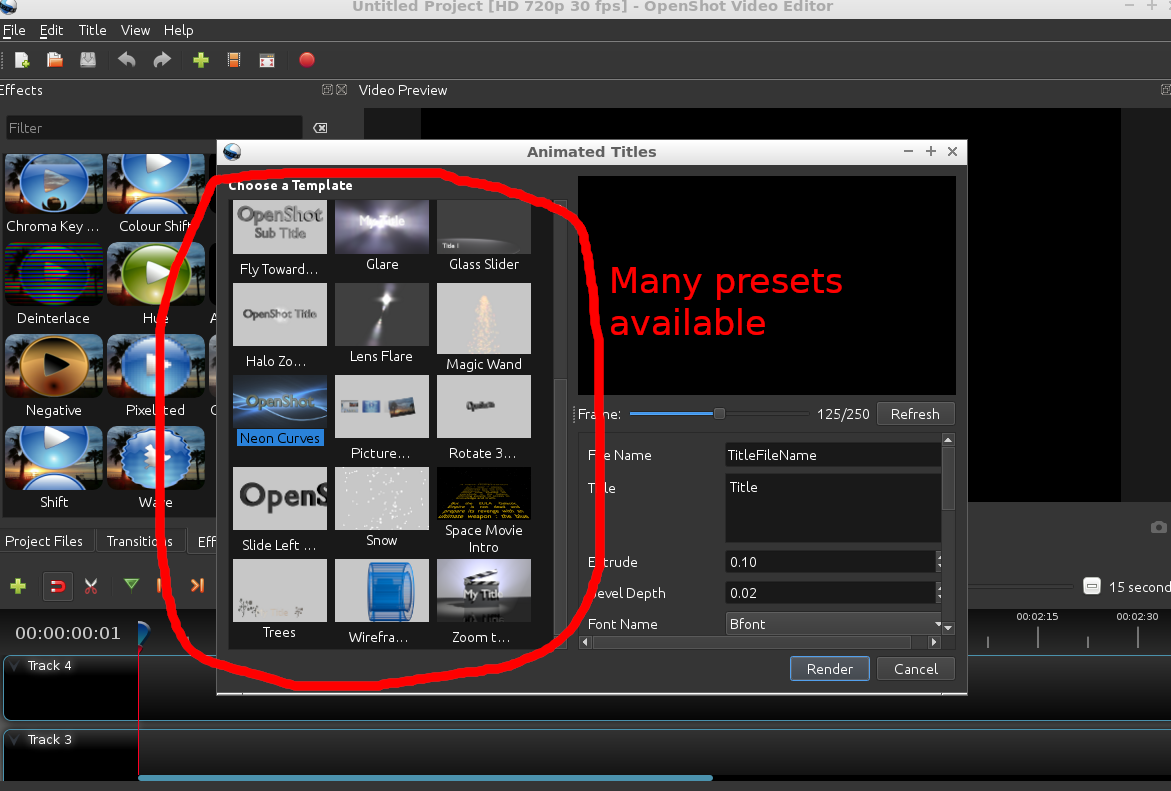Screen dimensions: 1171x791
Task: Select the Pixelated effect
Action: (x=155, y=377)
